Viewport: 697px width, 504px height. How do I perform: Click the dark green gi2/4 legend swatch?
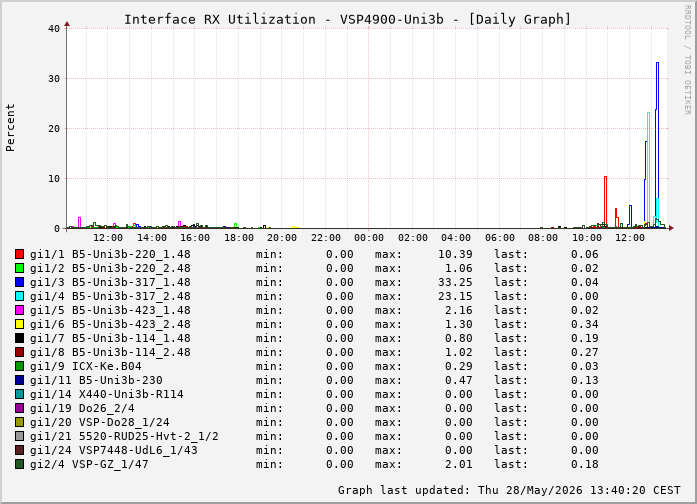tap(19, 464)
